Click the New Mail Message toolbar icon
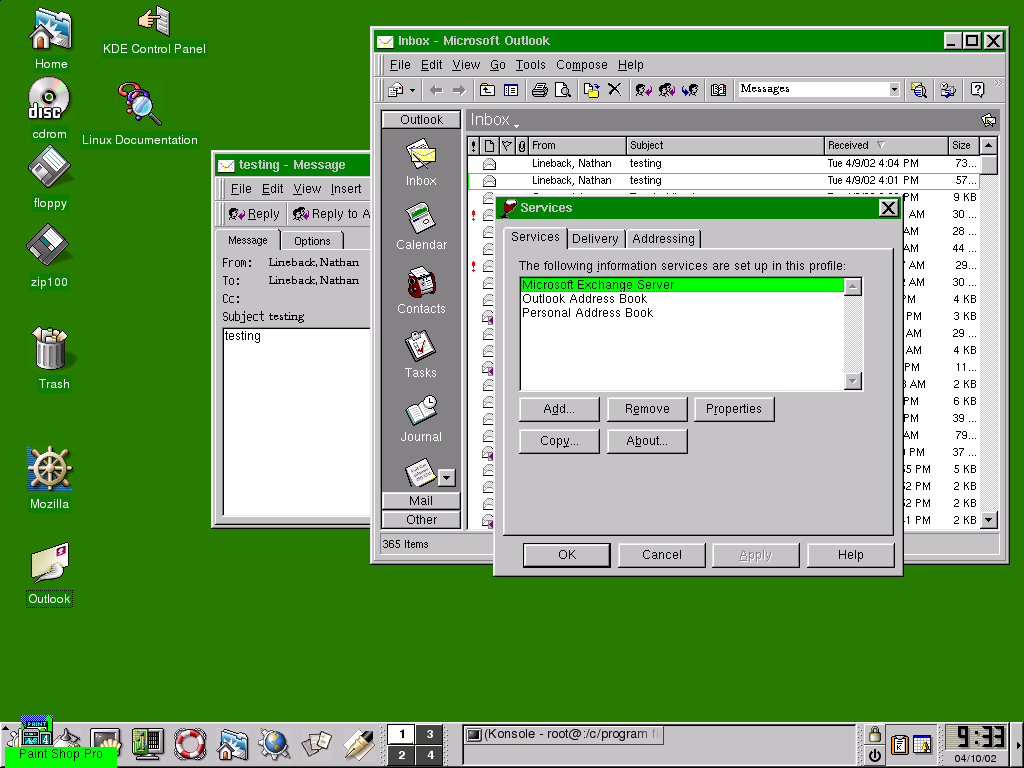The height and width of the screenshot is (768, 1024). [395, 90]
